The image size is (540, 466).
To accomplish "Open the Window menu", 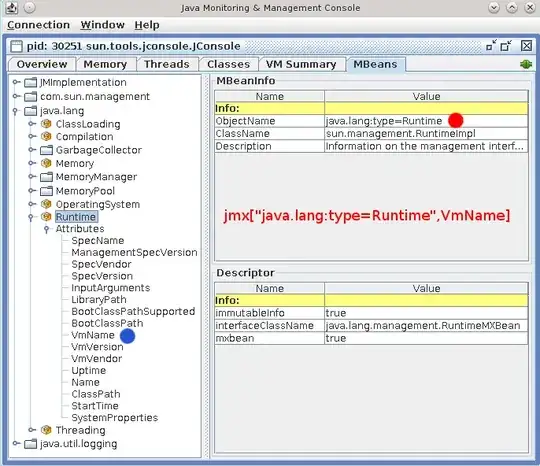I will 102,25.
